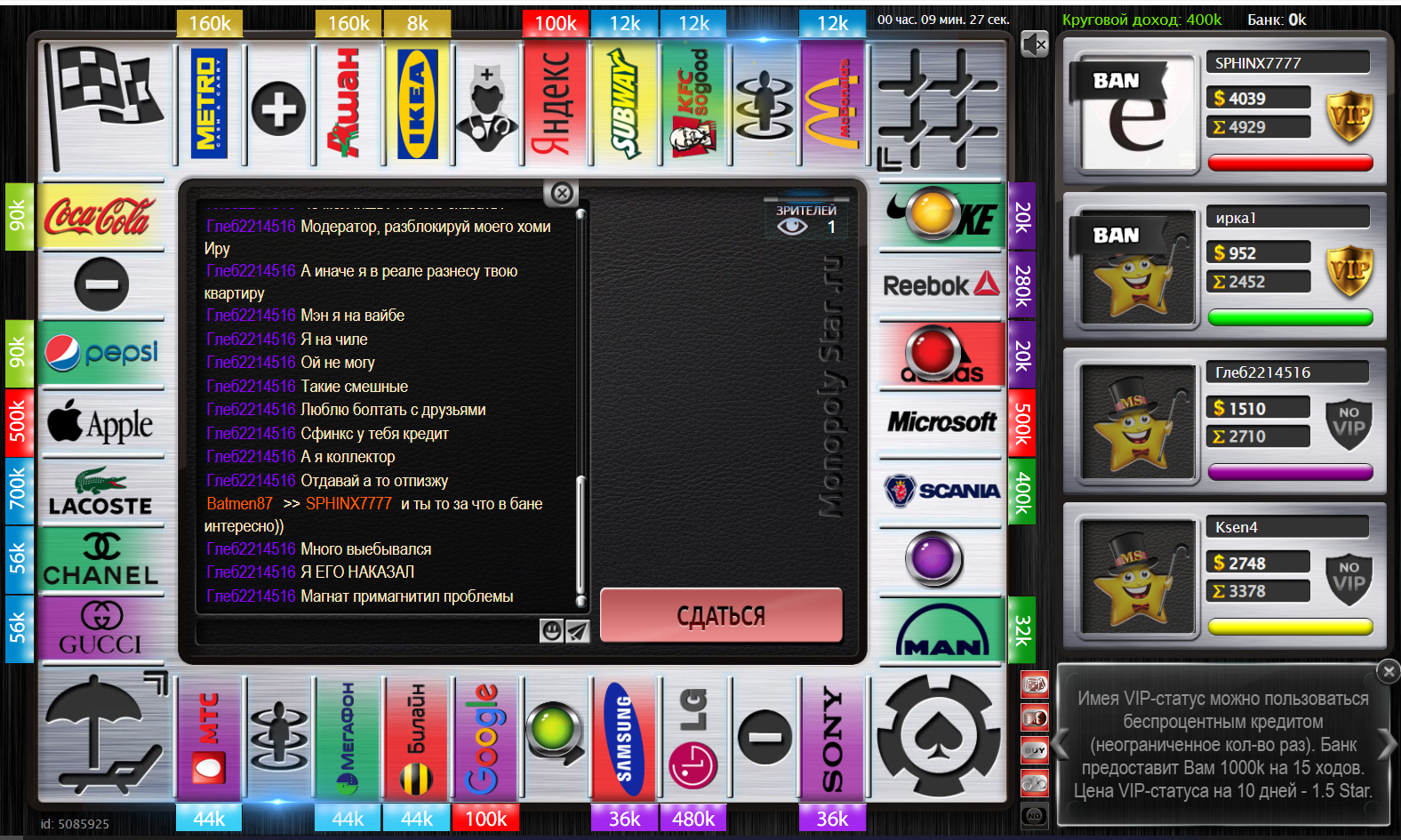This screenshot has width=1401, height=840.
Task: Select the Samsung board cell
Action: pos(625,740)
